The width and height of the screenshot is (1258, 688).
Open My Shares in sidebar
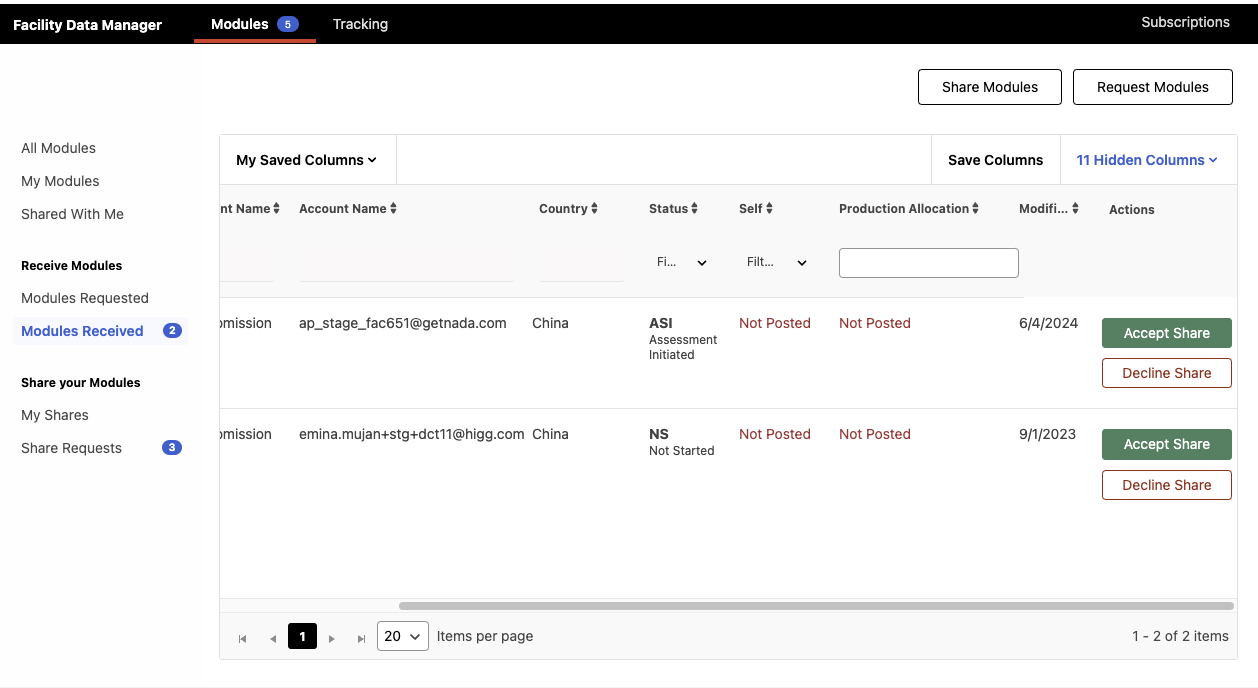pos(55,415)
